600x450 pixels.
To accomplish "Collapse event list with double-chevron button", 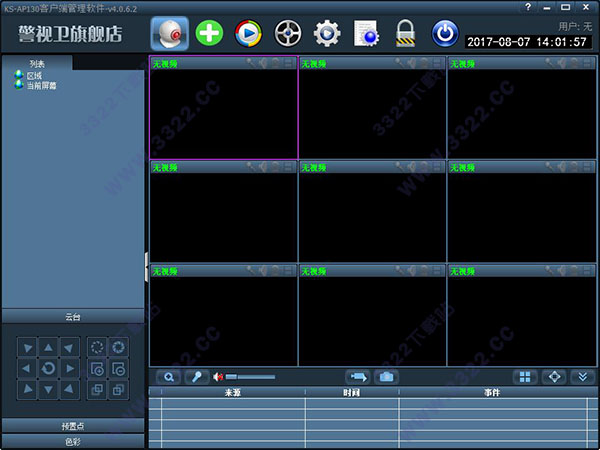I will pos(583,377).
